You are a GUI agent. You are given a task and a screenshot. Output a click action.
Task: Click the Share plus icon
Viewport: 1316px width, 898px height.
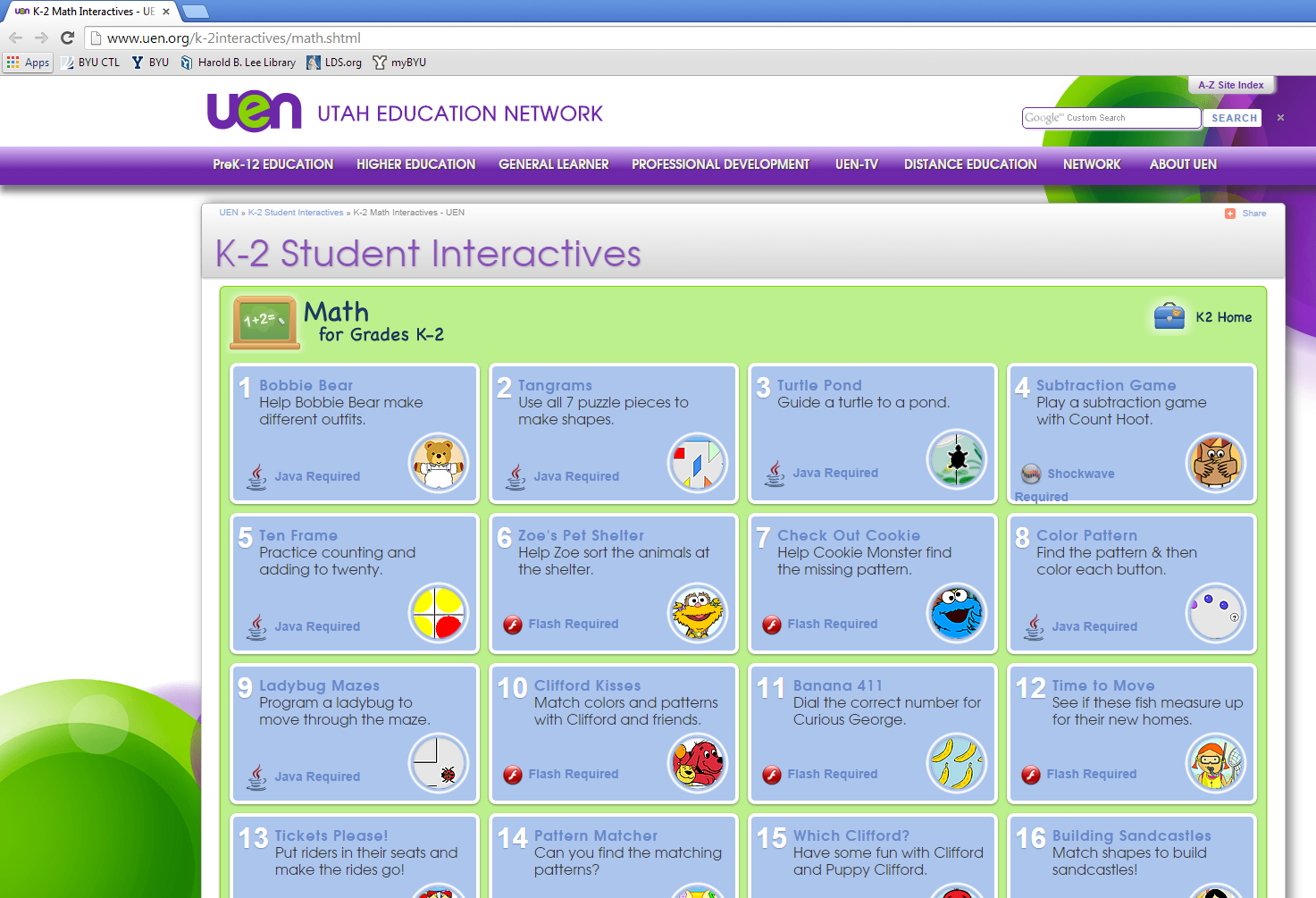coord(1230,214)
